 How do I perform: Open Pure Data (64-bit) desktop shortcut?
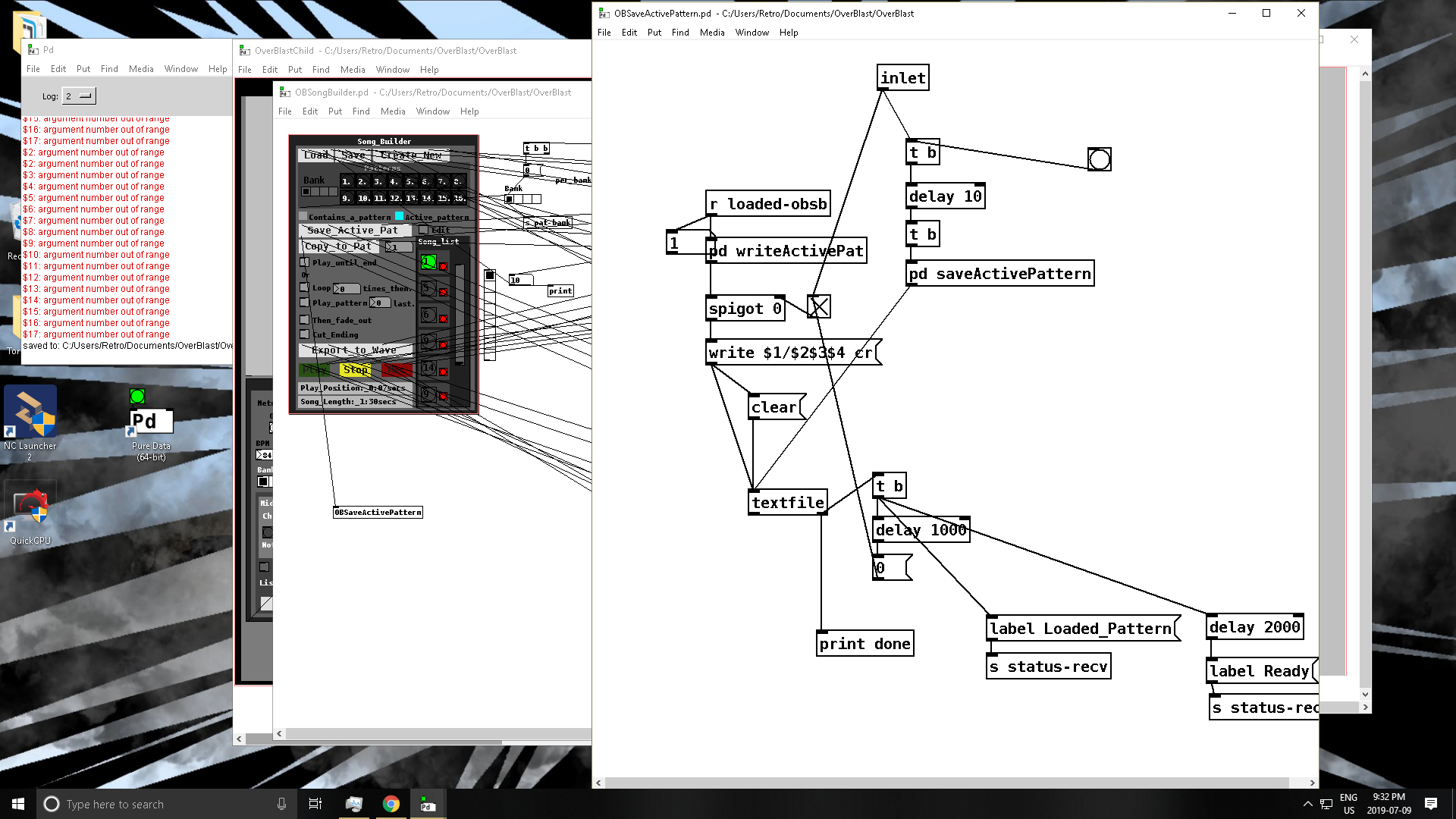tap(151, 425)
